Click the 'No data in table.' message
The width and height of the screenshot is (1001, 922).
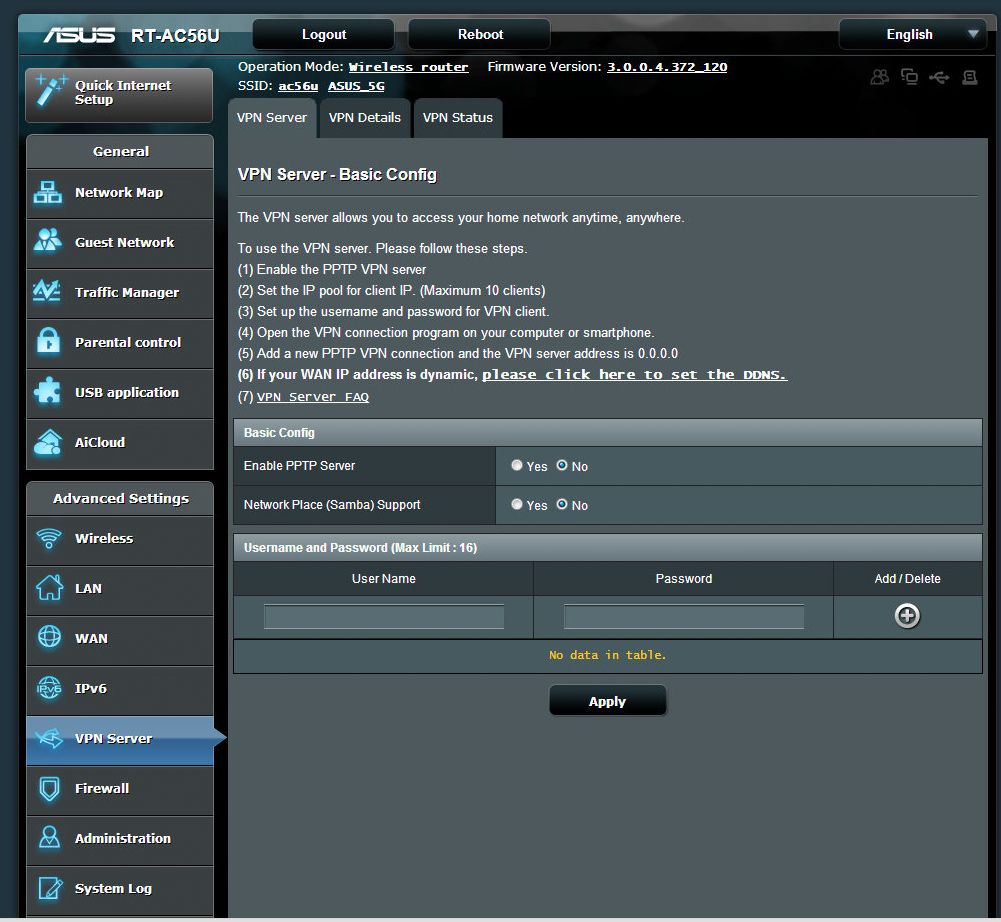pos(607,655)
